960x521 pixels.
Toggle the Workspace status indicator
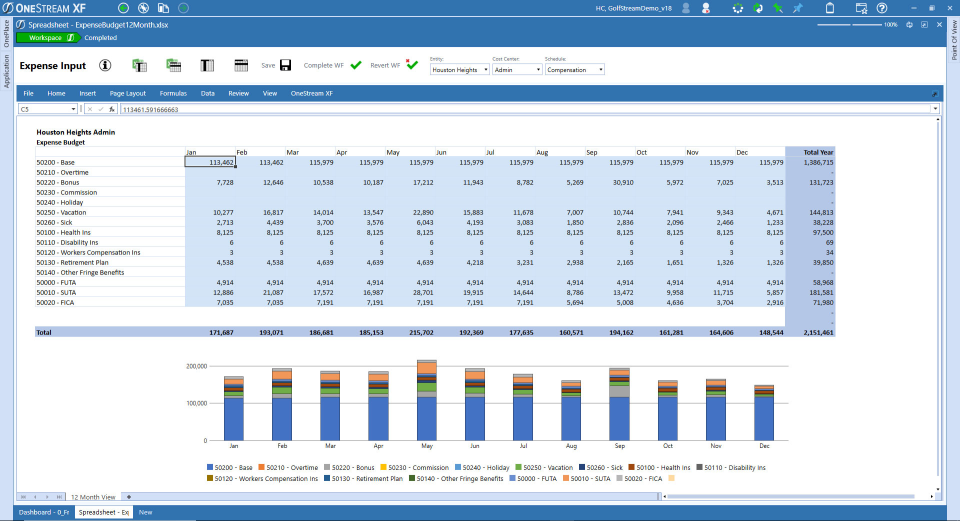47,38
